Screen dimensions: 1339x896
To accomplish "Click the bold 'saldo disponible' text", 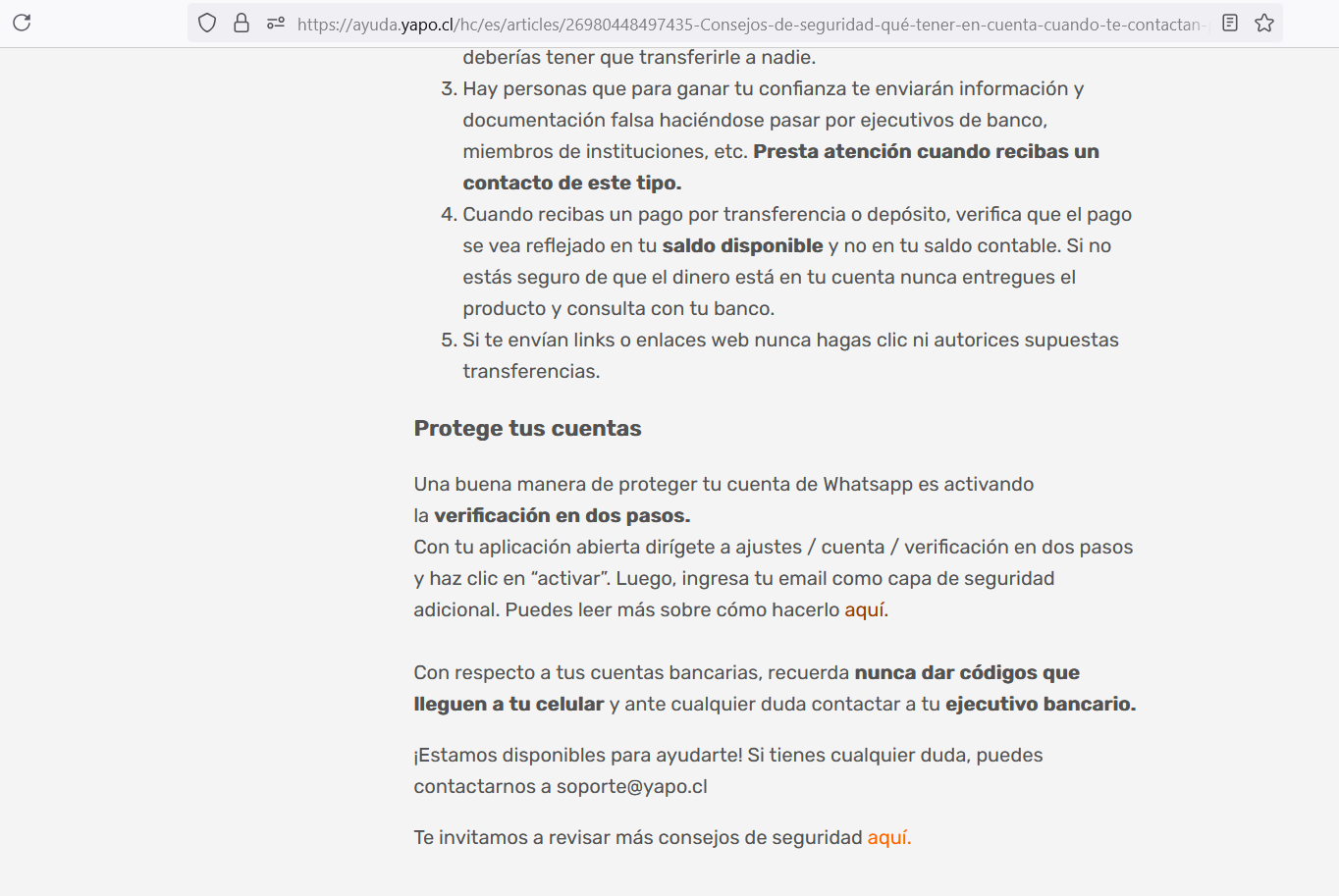I will (743, 245).
